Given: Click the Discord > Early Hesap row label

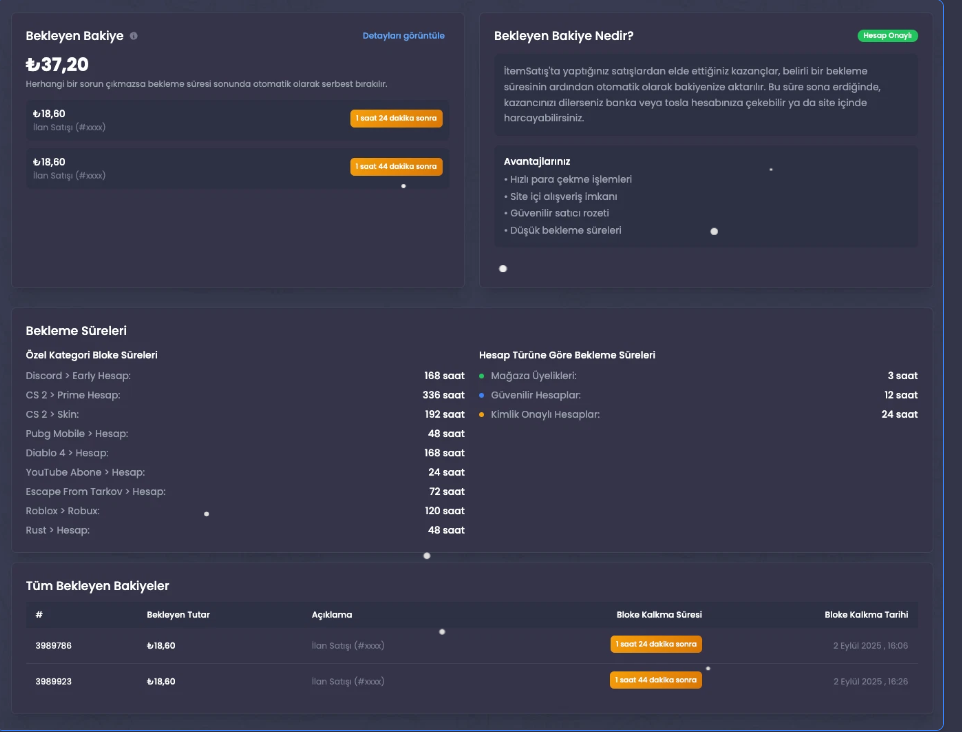Looking at the screenshot, I should (x=78, y=376).
